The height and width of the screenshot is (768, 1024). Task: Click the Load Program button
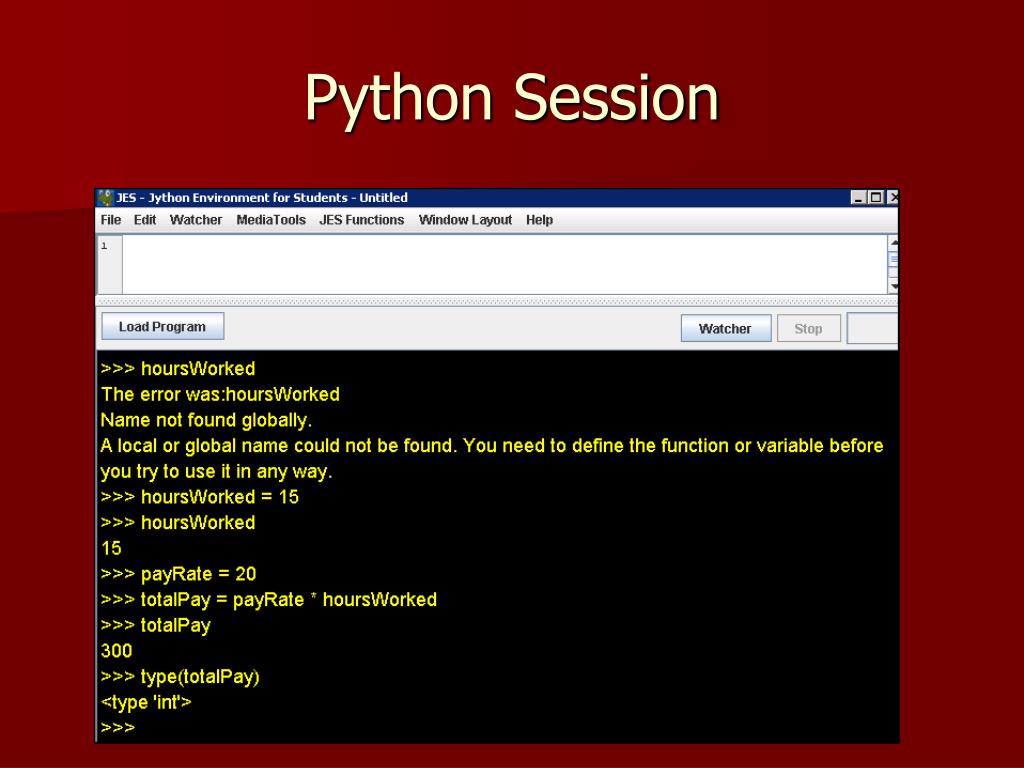pyautogui.click(x=163, y=327)
